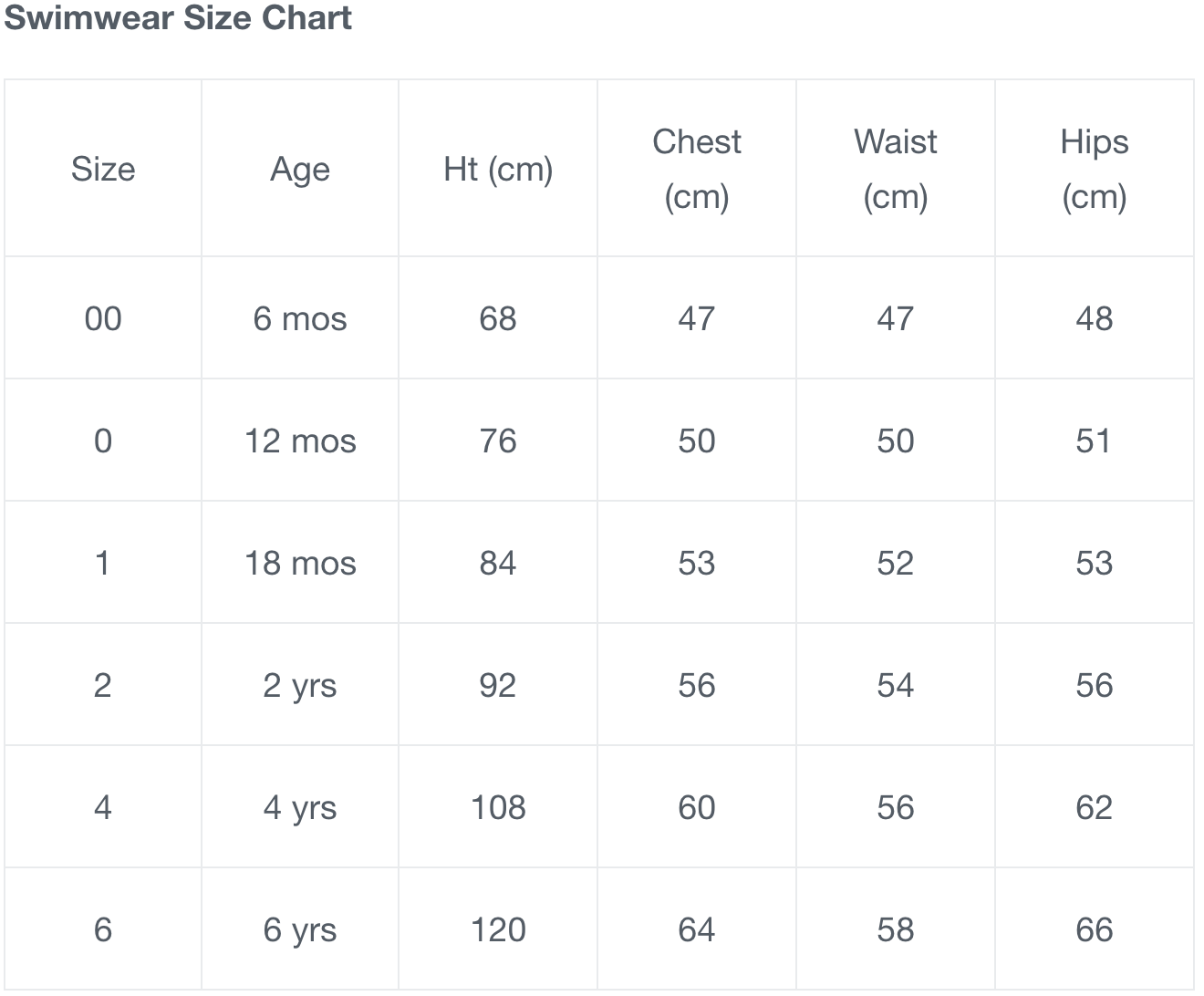This screenshot has height=996, width=1204.
Task: Select the hips value 66
Action: pos(1095,929)
